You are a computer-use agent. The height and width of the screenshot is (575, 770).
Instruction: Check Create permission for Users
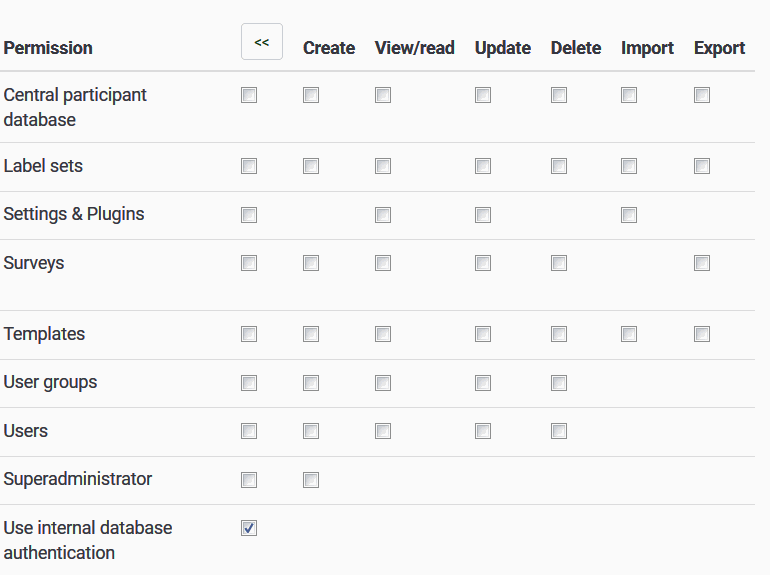coord(311,431)
